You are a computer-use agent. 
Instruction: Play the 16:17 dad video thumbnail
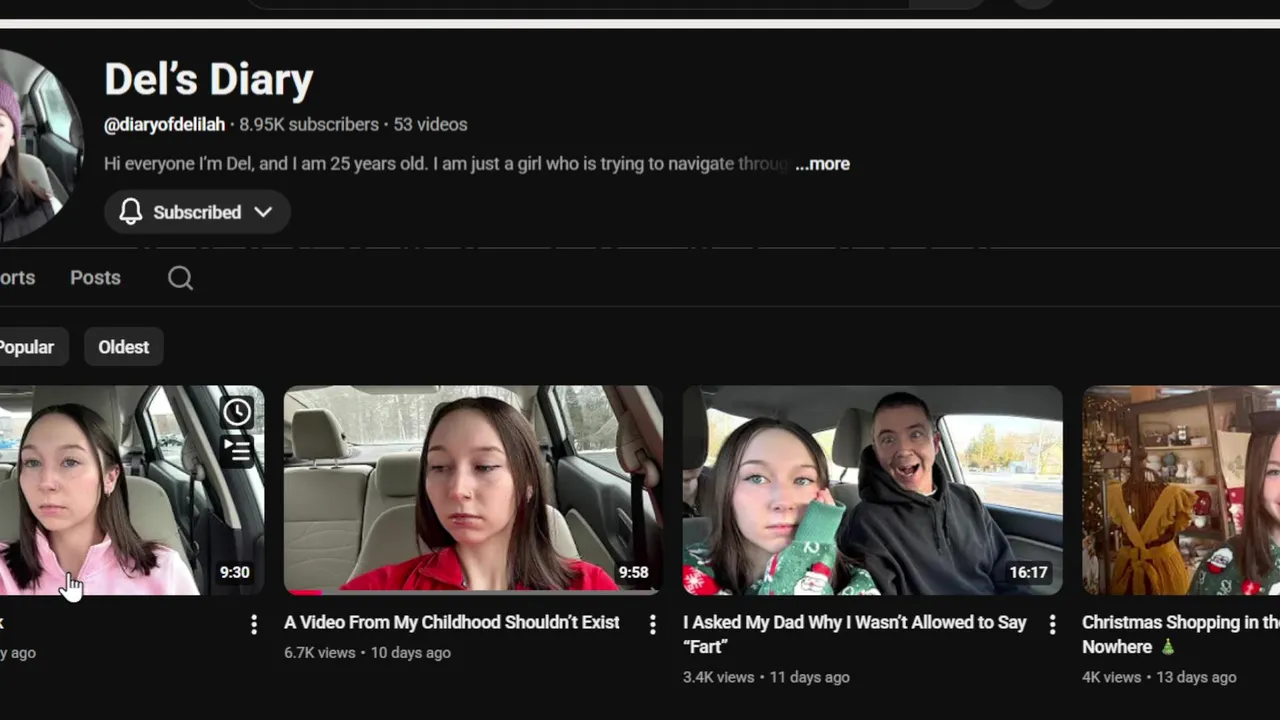click(872, 490)
